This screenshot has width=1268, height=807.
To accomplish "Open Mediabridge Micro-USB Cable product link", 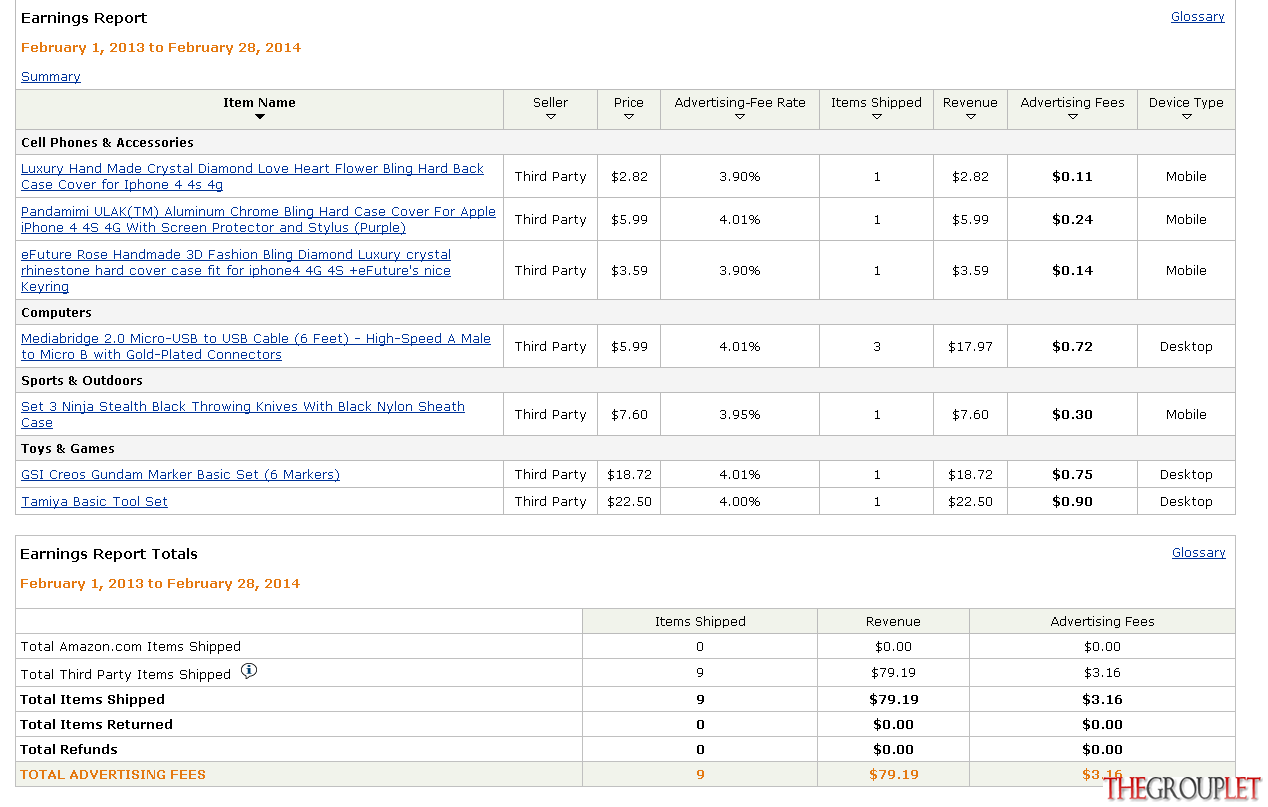I will [256, 347].
